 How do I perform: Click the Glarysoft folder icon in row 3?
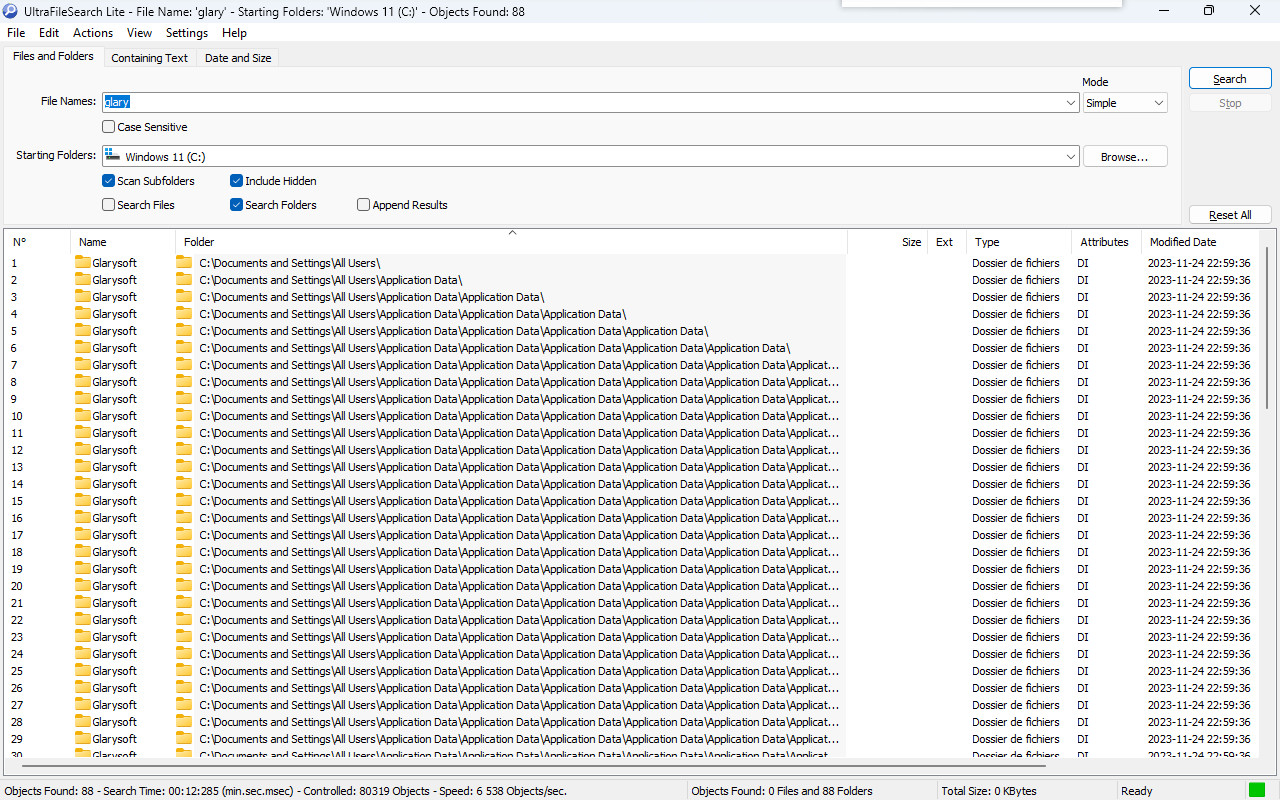tap(83, 297)
